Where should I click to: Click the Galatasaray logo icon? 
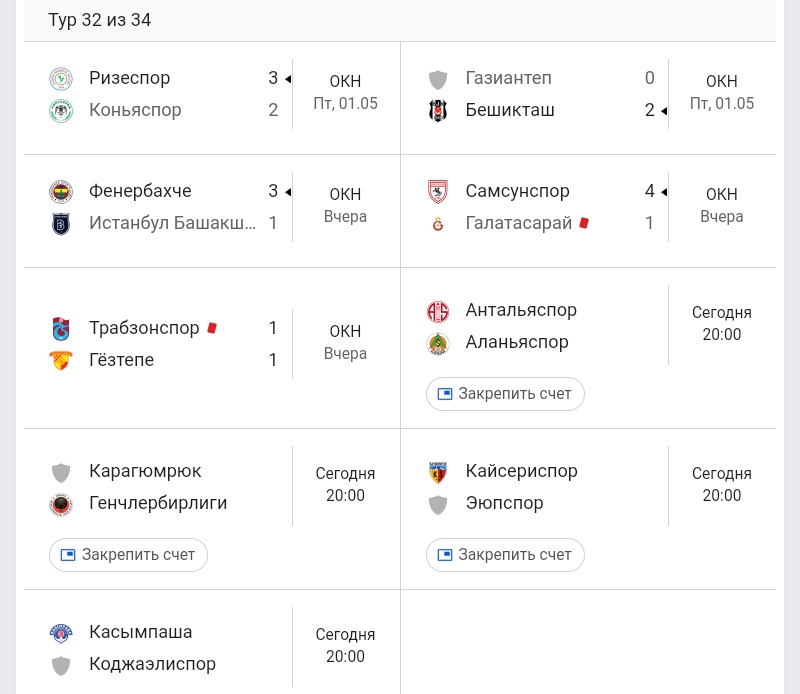tap(438, 224)
